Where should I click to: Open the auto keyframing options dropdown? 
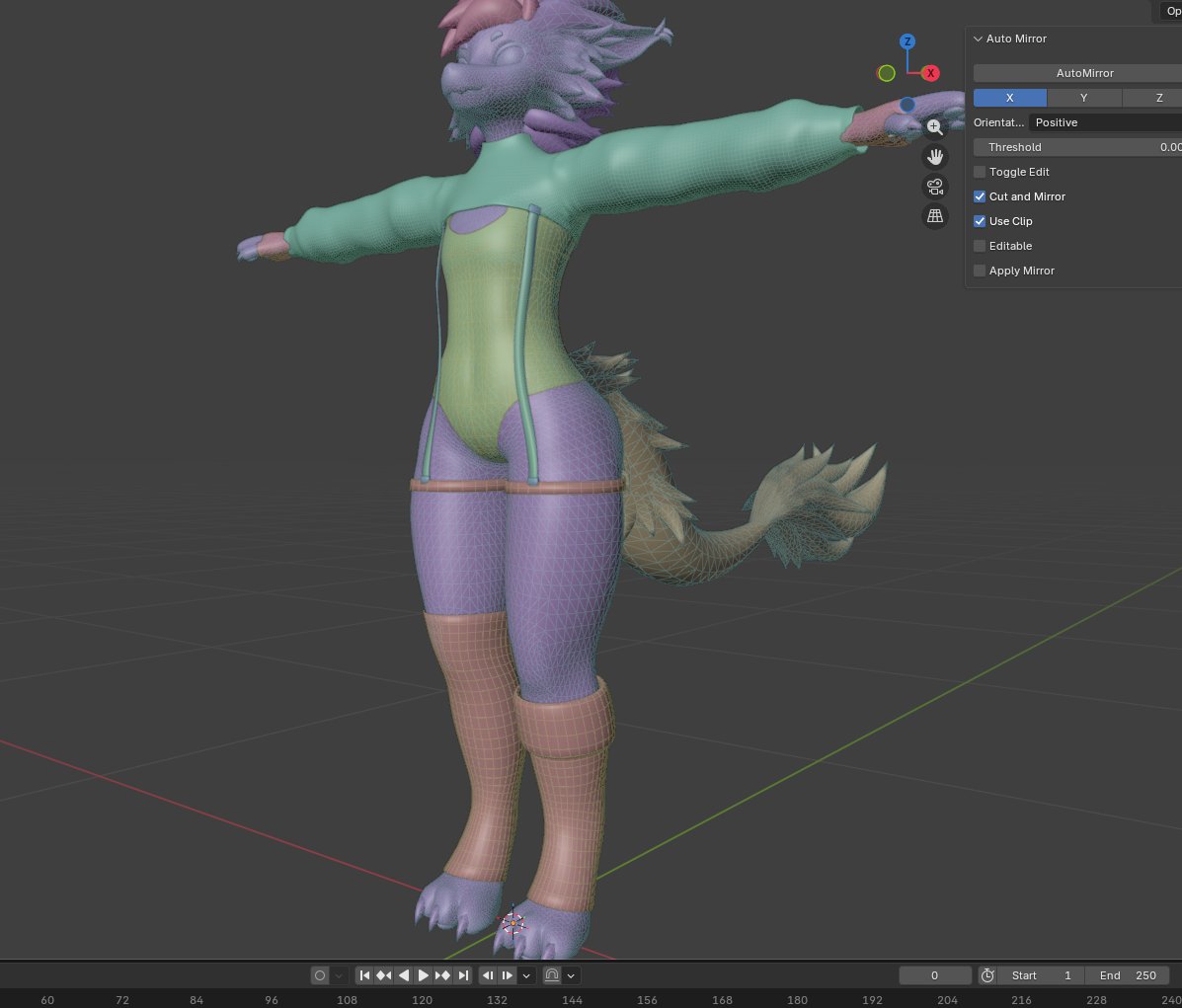339,975
